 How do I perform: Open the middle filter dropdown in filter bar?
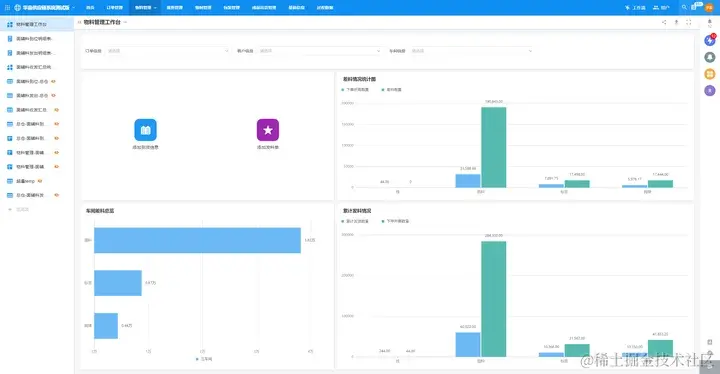point(320,51)
